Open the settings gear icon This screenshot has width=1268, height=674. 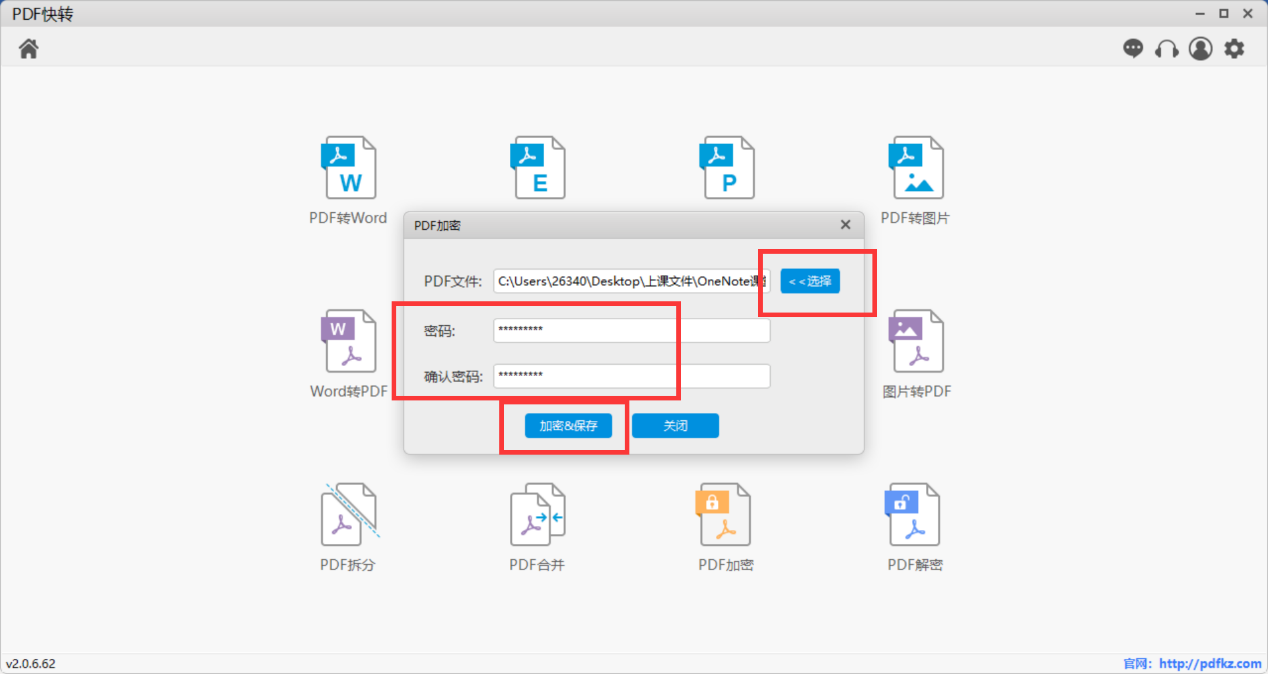(x=1235, y=48)
